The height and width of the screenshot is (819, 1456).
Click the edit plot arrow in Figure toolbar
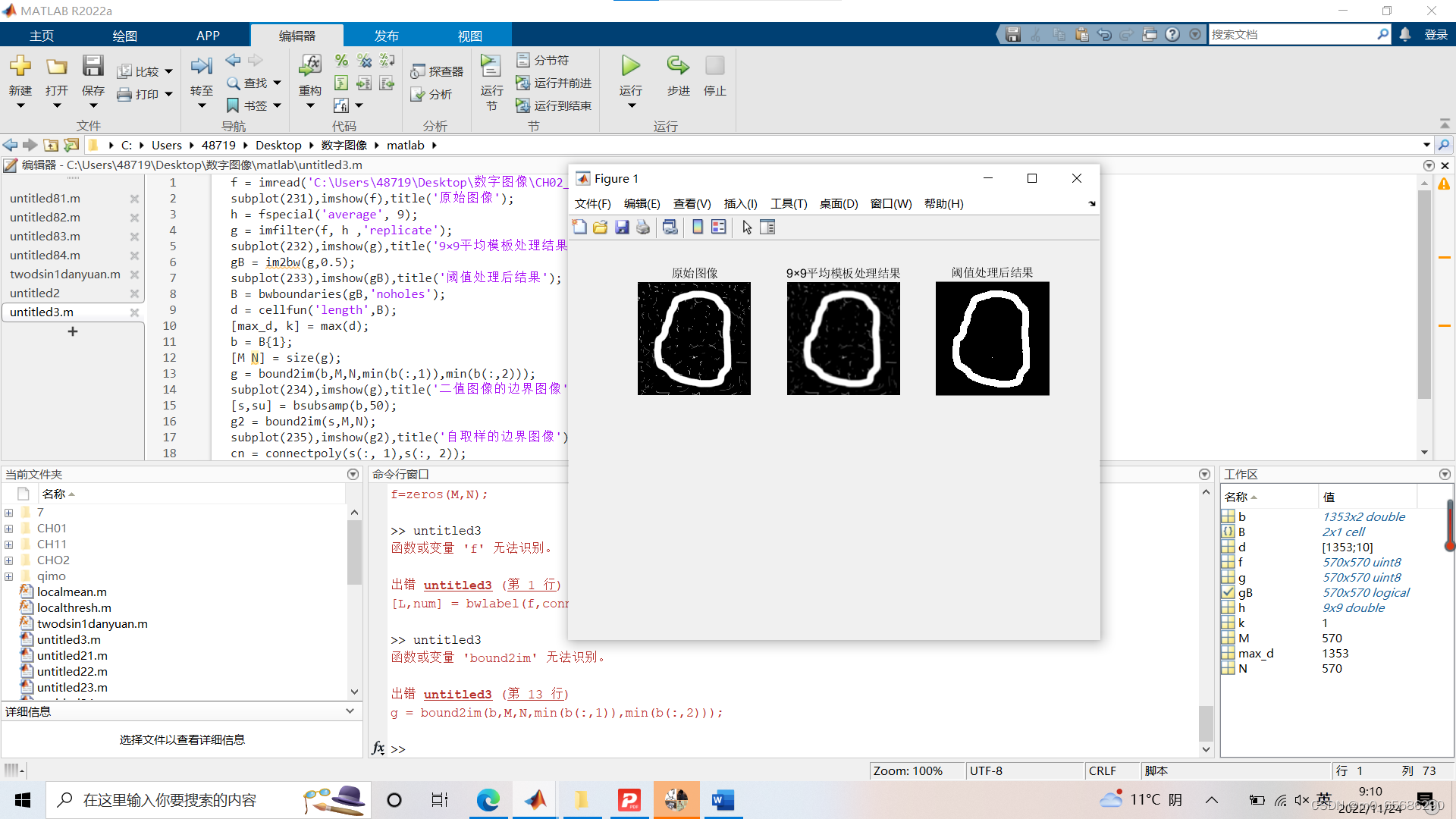pyautogui.click(x=747, y=227)
